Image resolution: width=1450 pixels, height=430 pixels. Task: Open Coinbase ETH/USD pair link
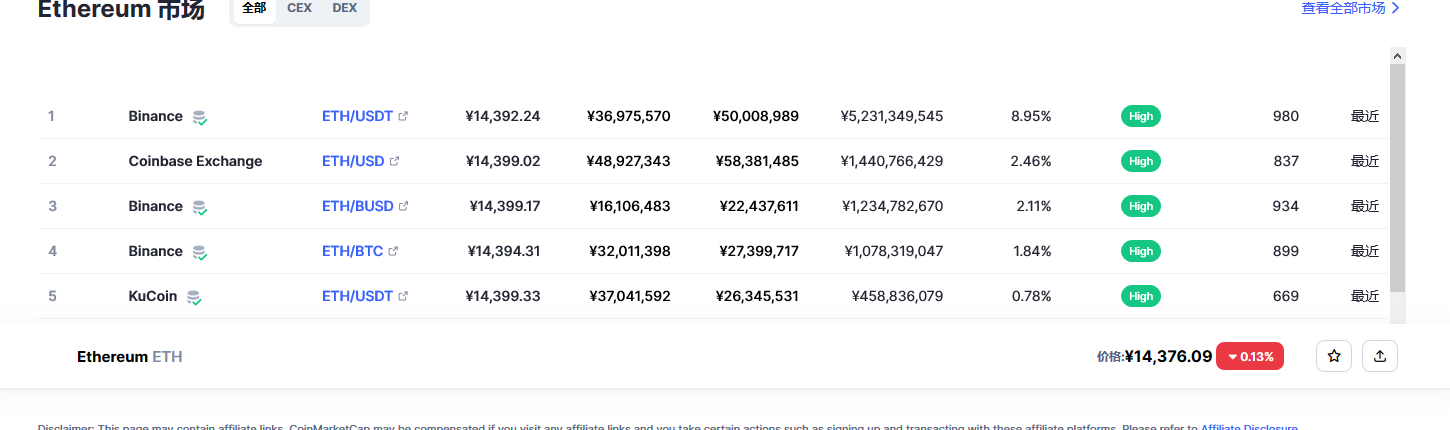pyautogui.click(x=353, y=161)
